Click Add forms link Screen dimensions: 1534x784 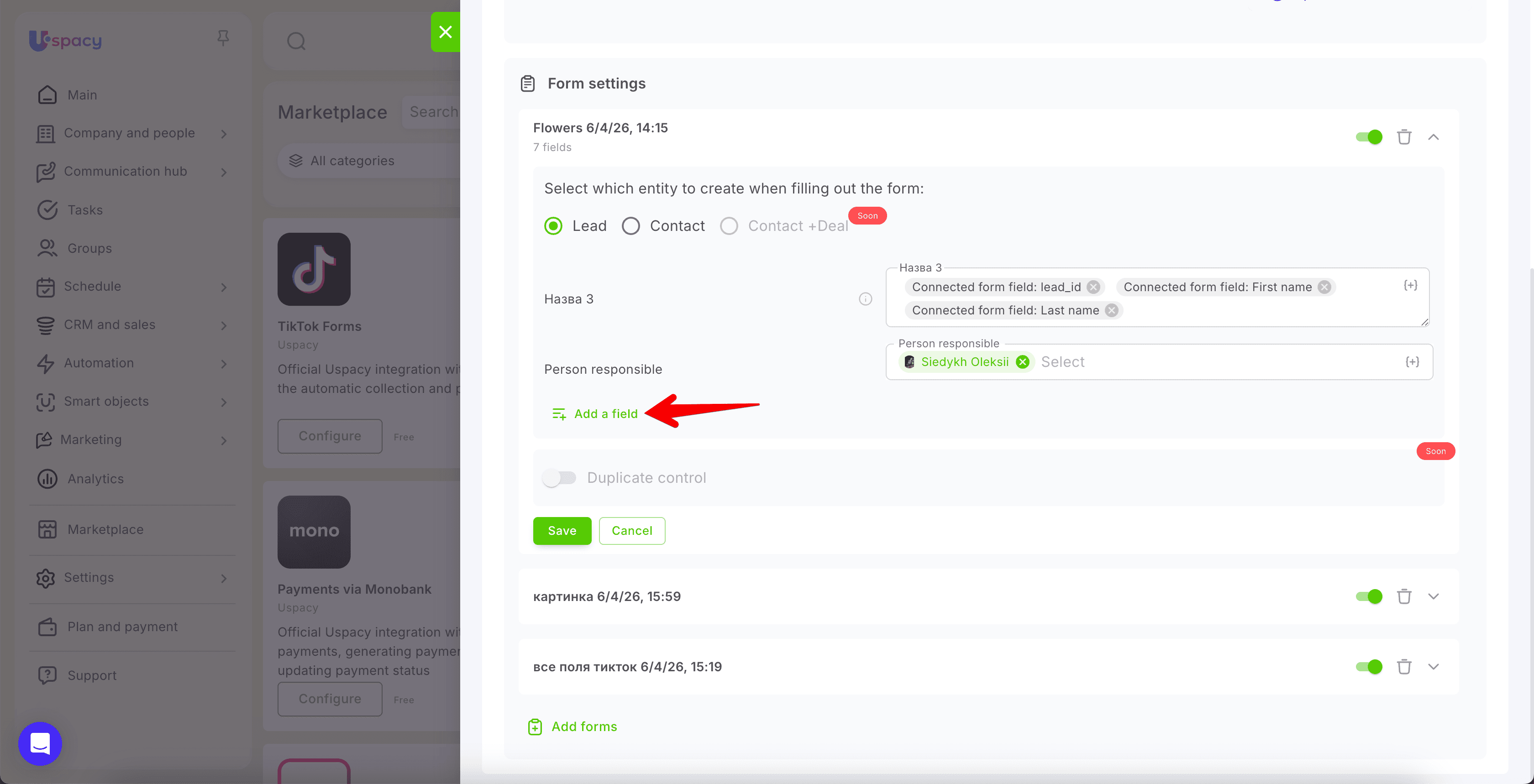click(572, 726)
